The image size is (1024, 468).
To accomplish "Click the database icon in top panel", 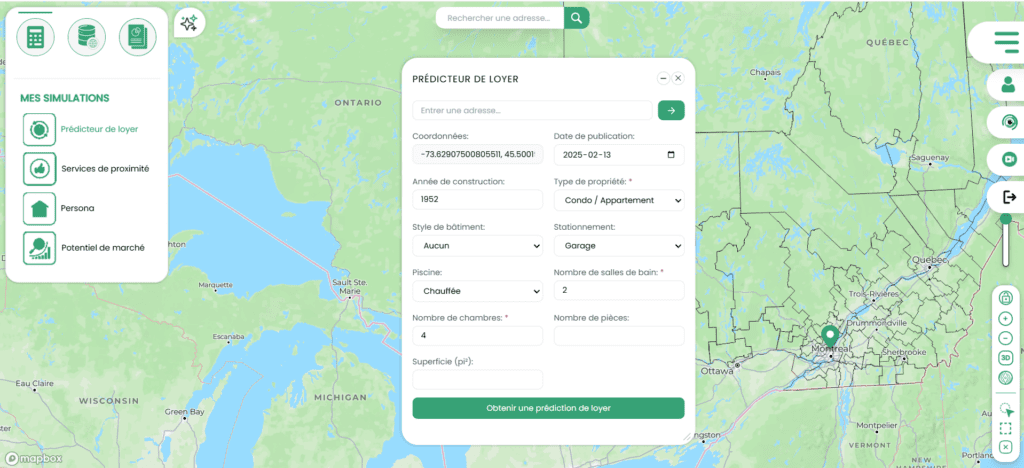I will coord(87,37).
